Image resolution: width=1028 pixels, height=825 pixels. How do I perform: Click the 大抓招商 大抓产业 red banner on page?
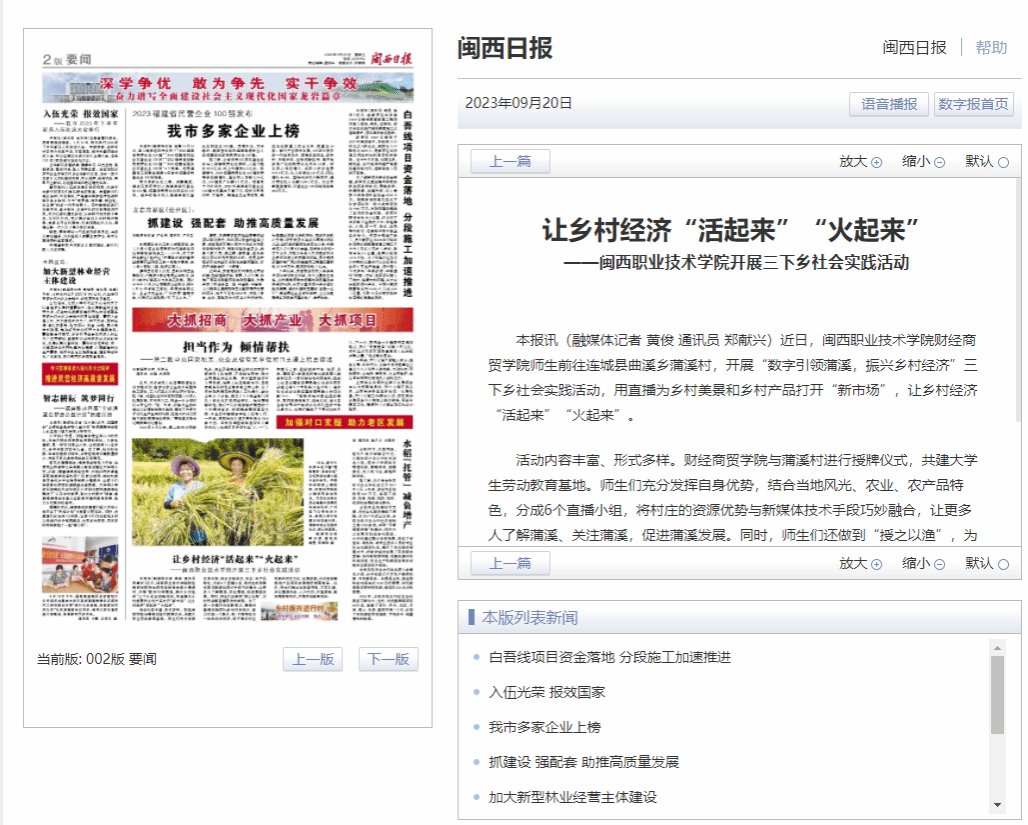pyautogui.click(x=272, y=320)
